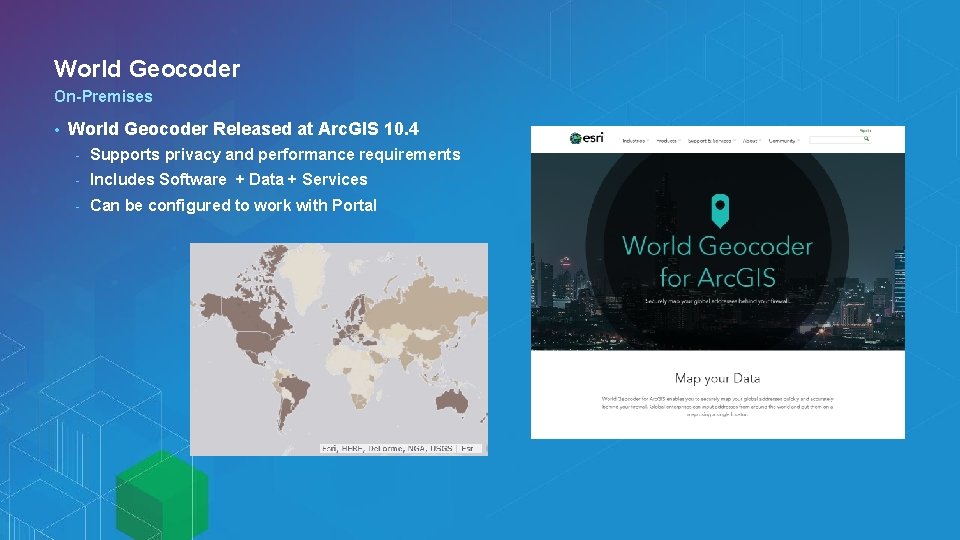Click 'World Geocoder Released at ArcGIS 10.4' bullet

[243, 129]
